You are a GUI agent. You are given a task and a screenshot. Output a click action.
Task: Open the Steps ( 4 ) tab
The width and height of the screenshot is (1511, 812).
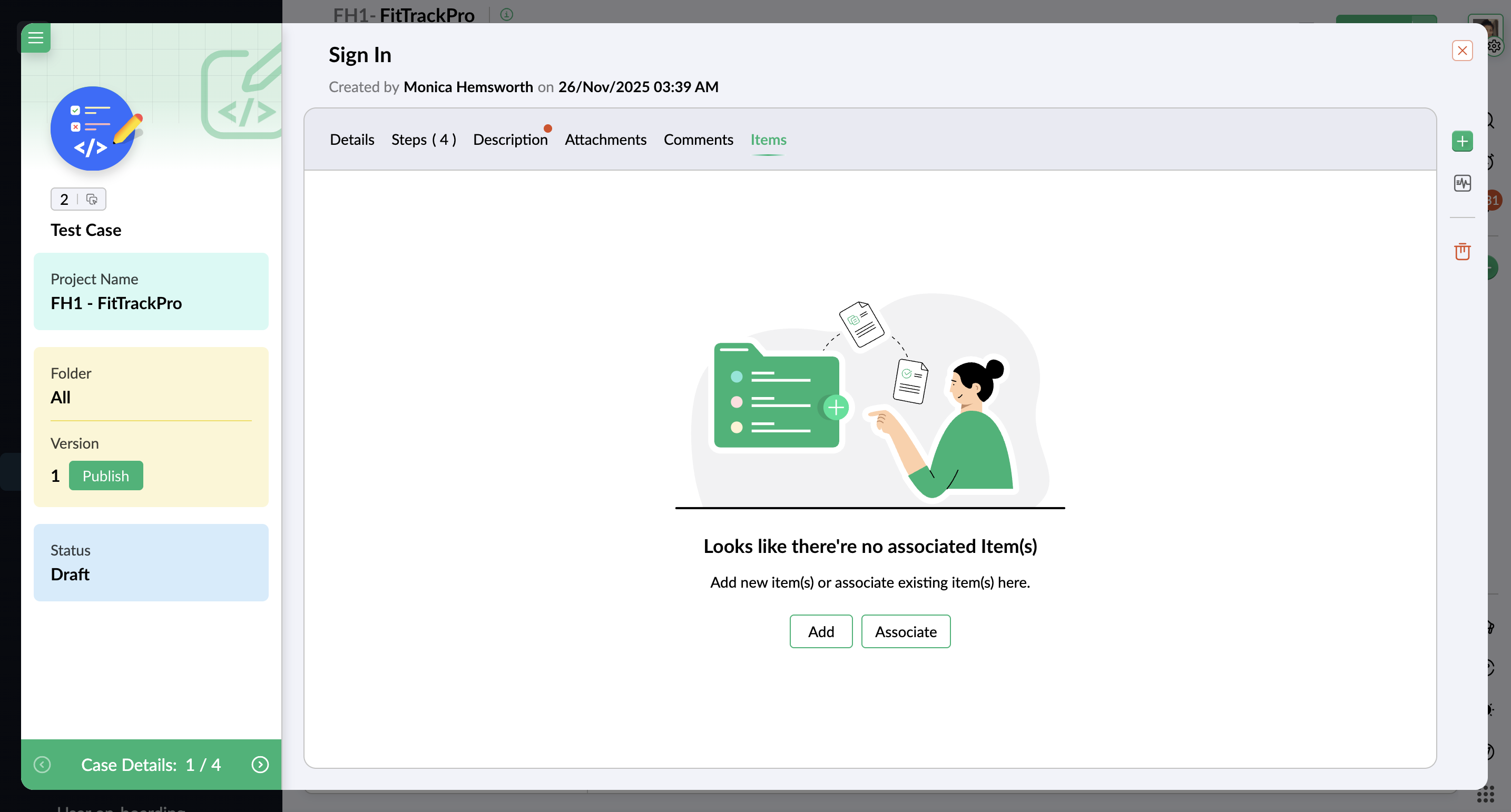[x=424, y=140]
